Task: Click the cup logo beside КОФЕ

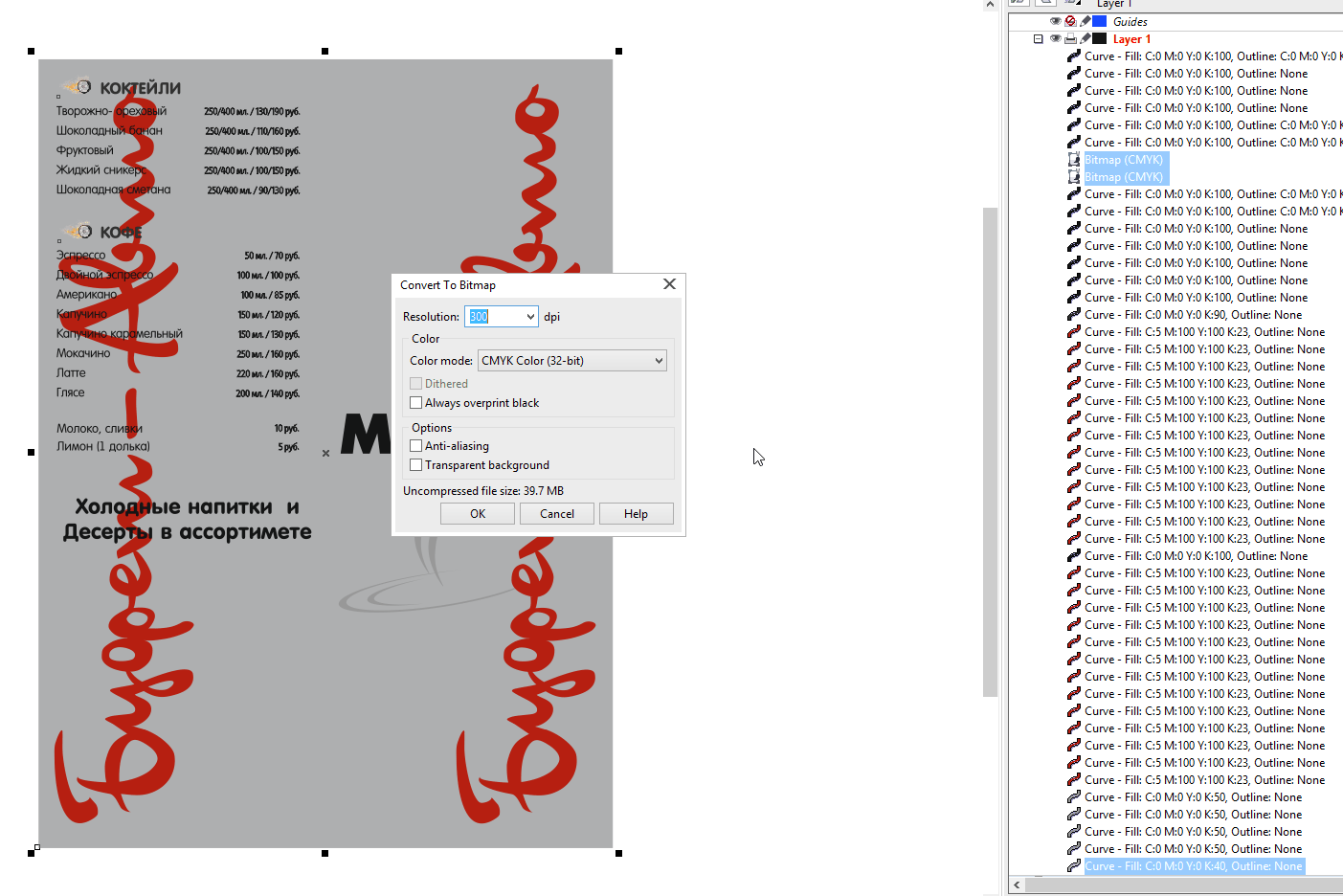Action: [x=77, y=232]
